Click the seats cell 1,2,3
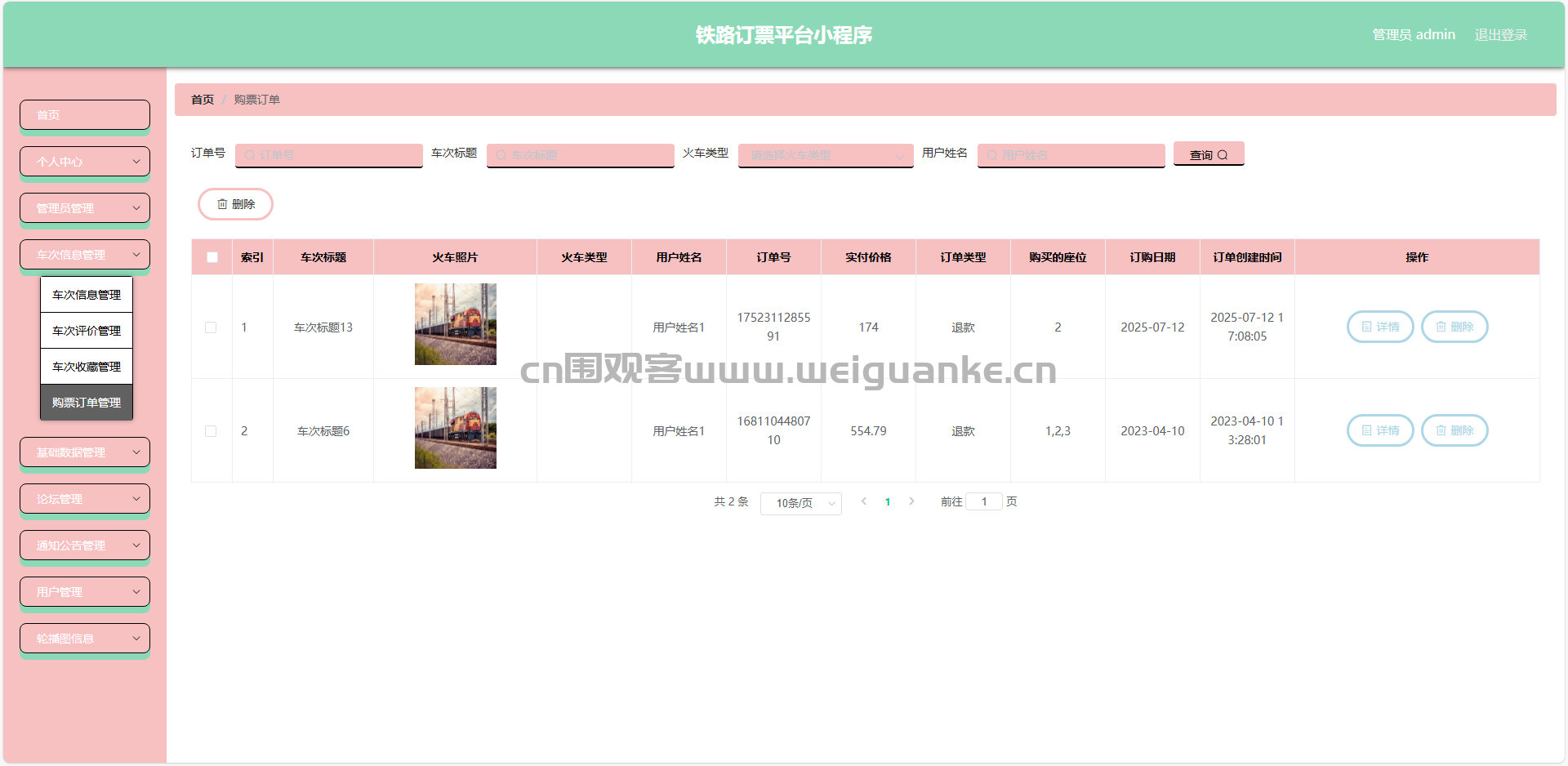Screen dimensions: 1568x766 [x=1058, y=431]
